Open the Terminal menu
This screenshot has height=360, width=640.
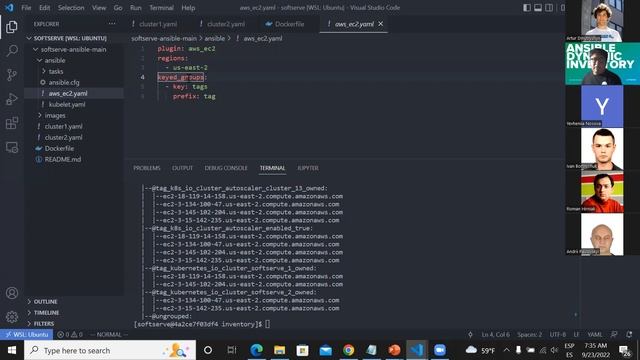tap(161, 7)
